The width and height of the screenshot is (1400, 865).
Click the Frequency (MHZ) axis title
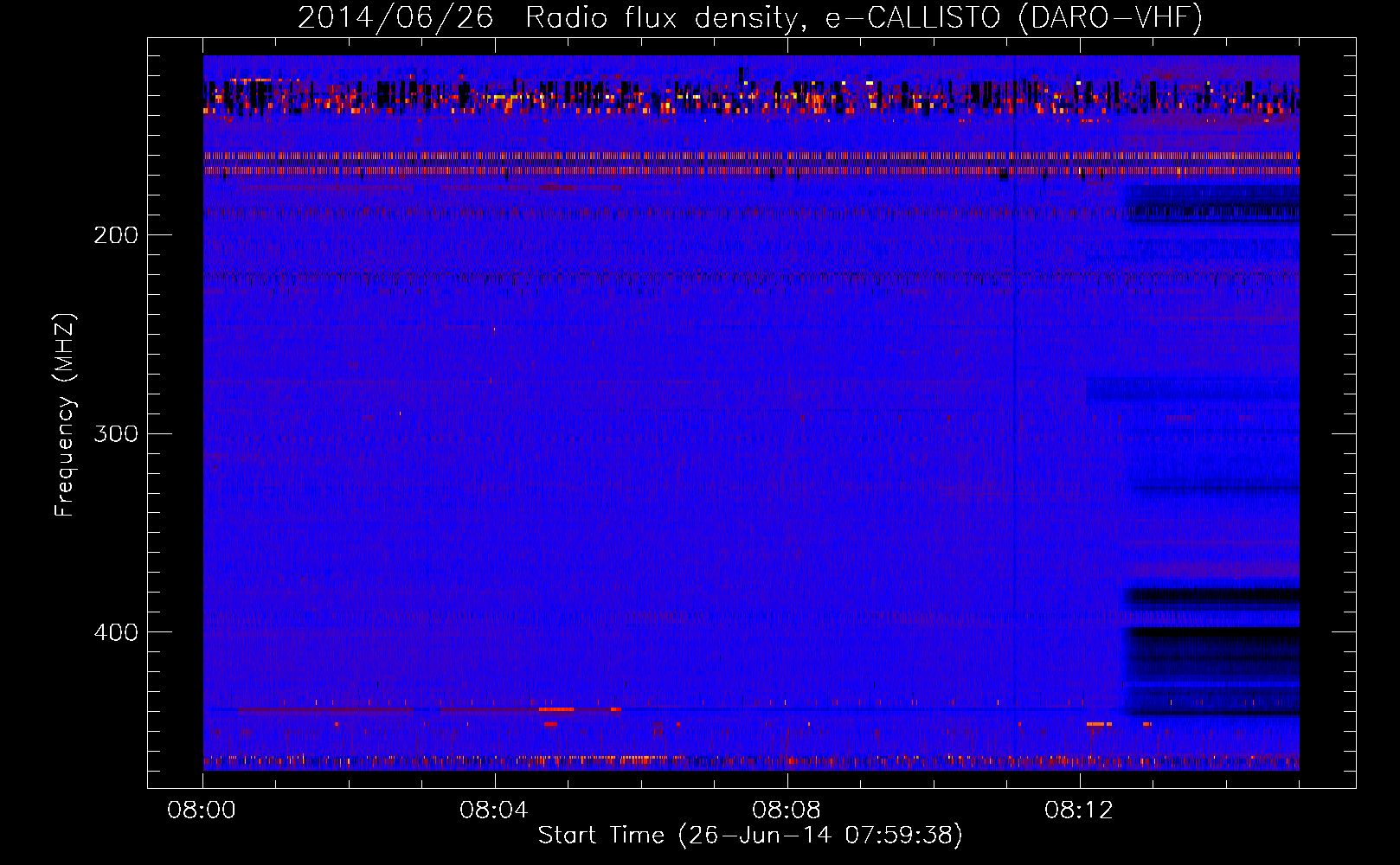pos(65,414)
